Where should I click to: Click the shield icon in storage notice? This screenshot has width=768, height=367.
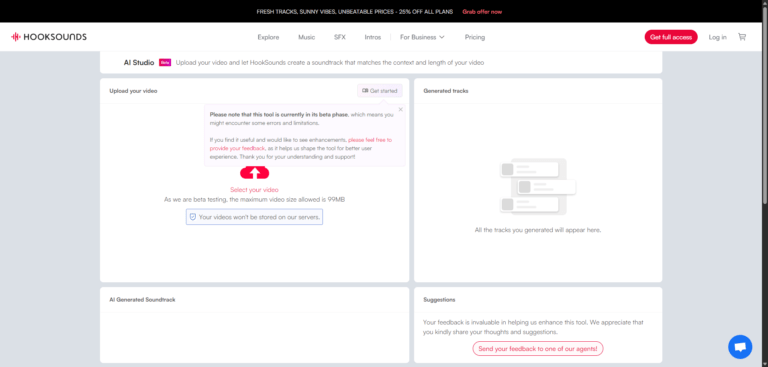tap(193, 217)
